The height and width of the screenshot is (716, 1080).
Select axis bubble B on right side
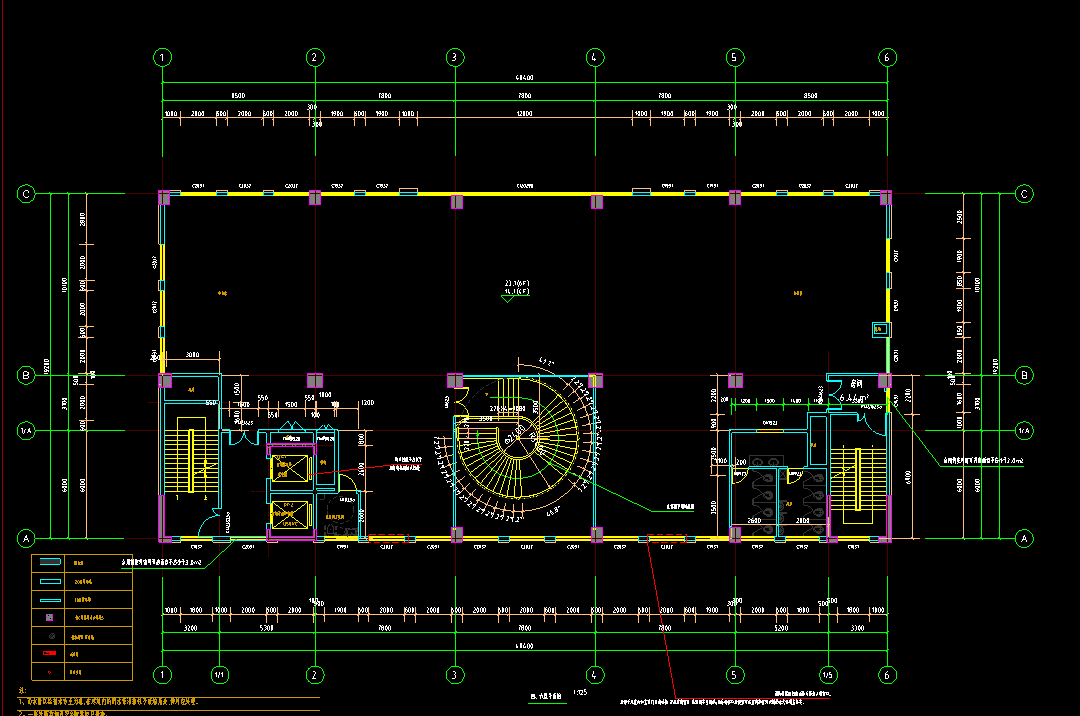[1024, 376]
